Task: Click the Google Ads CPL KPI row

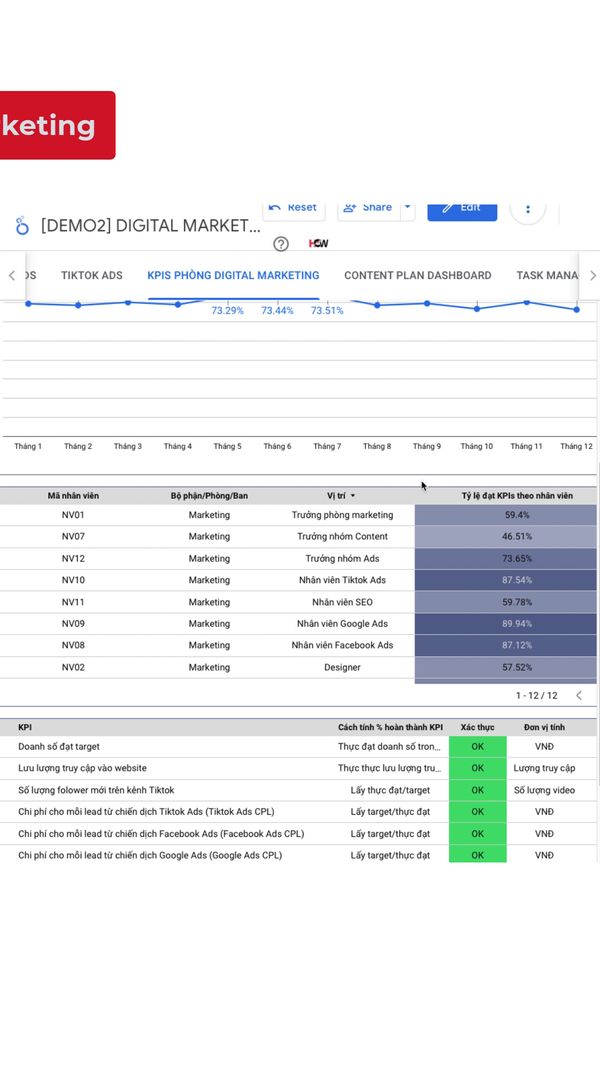Action: click(x=150, y=855)
